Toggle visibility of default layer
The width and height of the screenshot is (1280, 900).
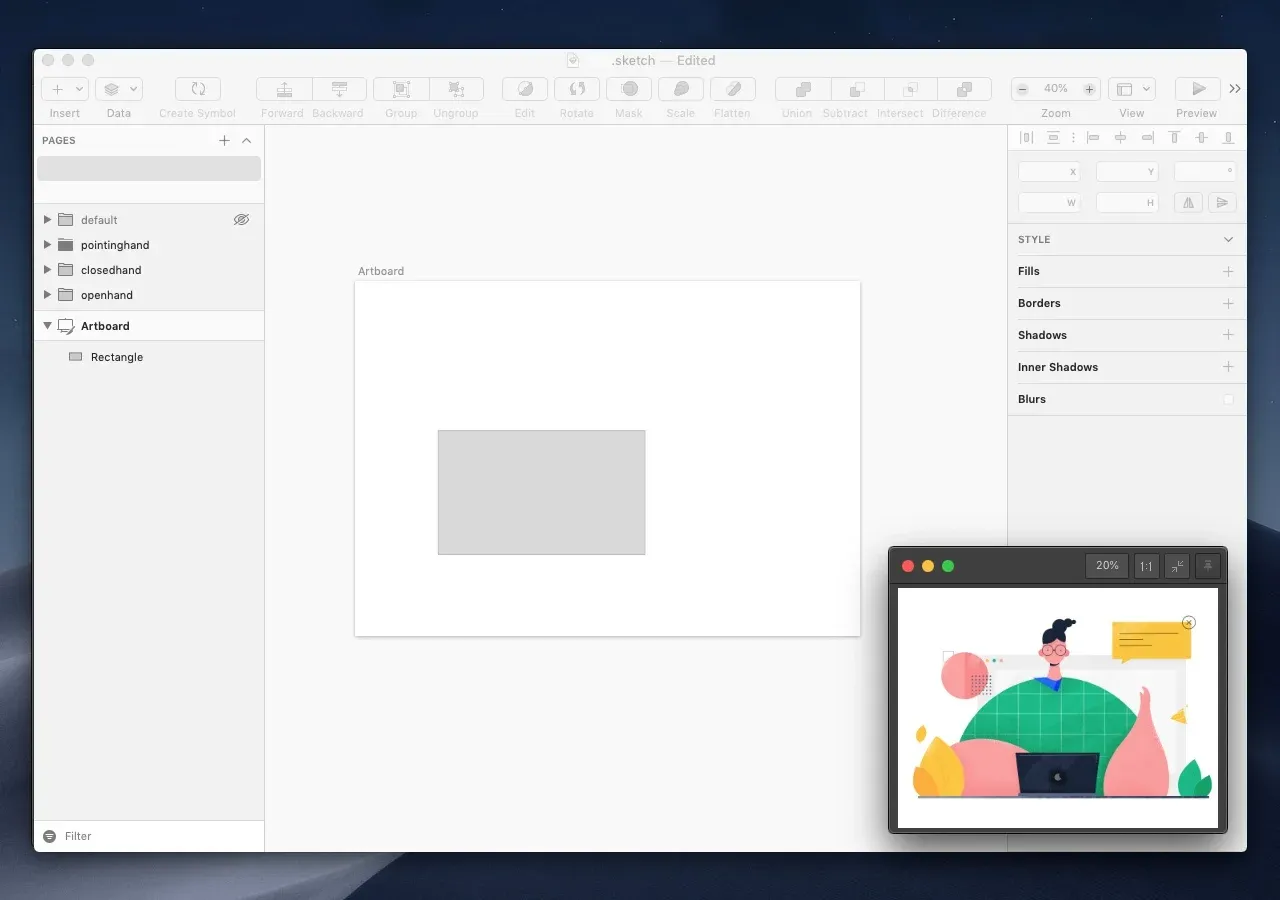click(x=241, y=219)
